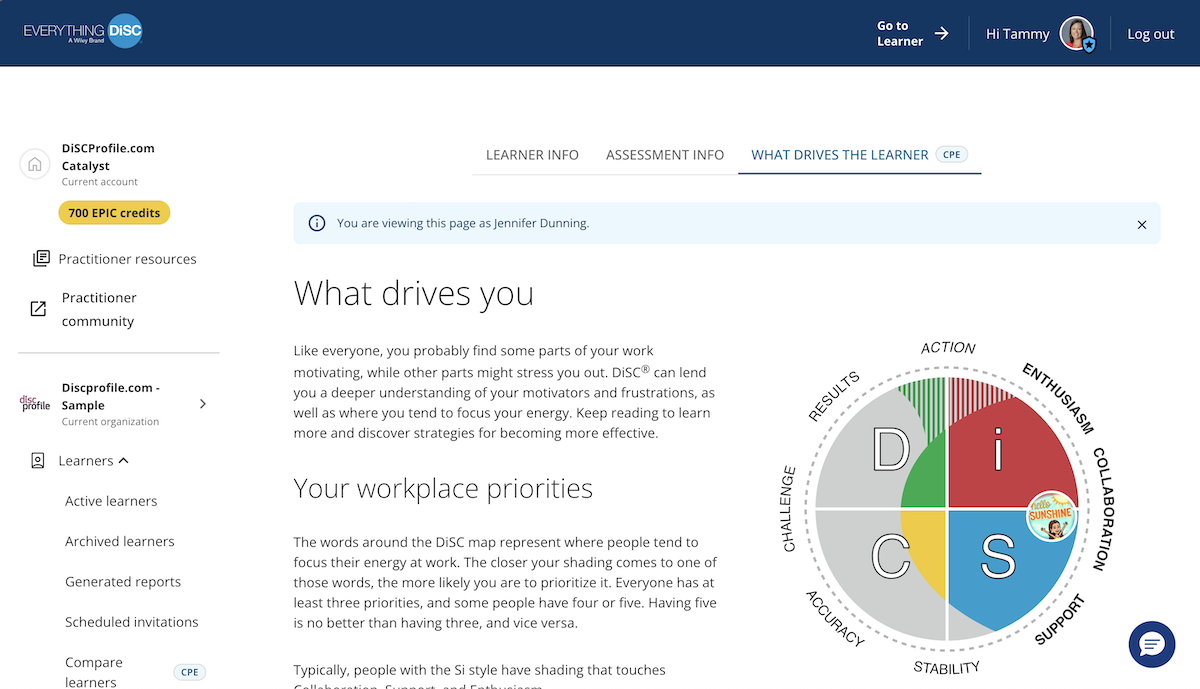The image size is (1200, 689).
Task: Click the DiSCProfile.com Catalyst account name
Action: pyautogui.click(x=108, y=157)
